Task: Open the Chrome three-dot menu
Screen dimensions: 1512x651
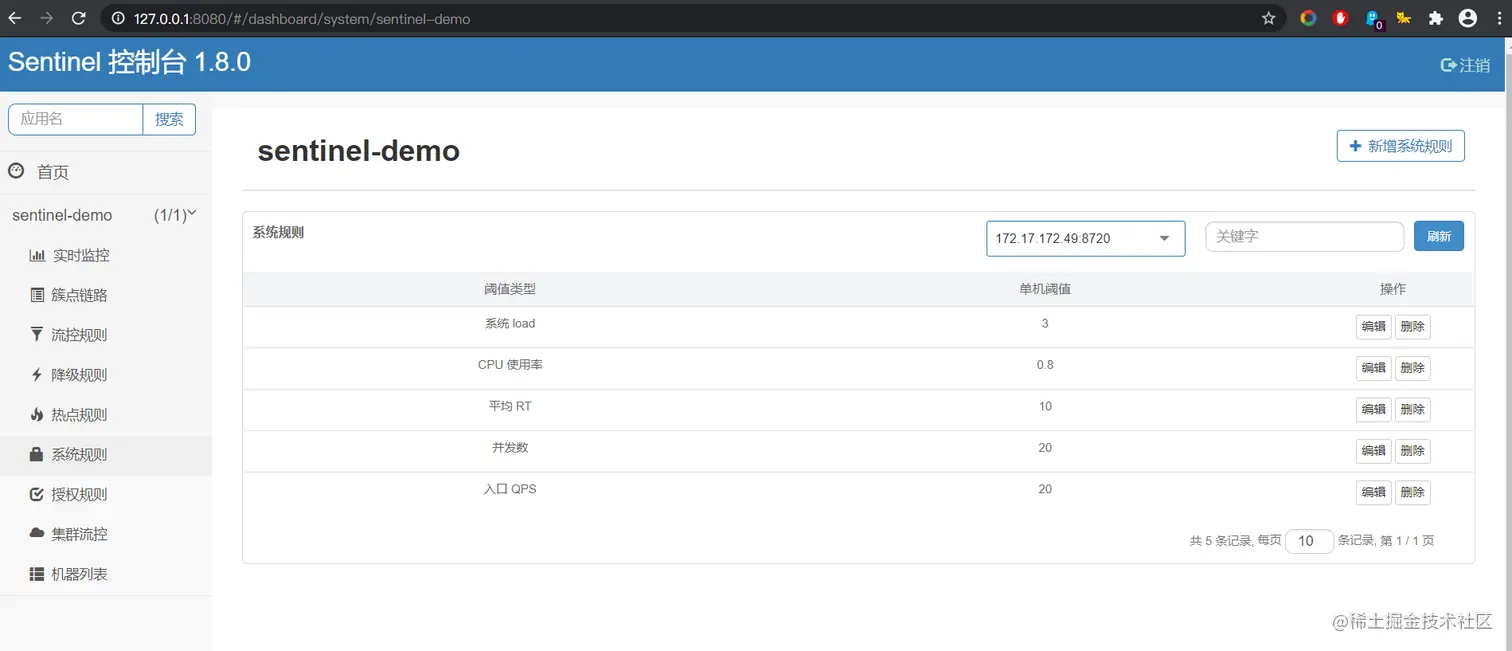Action: point(1498,18)
